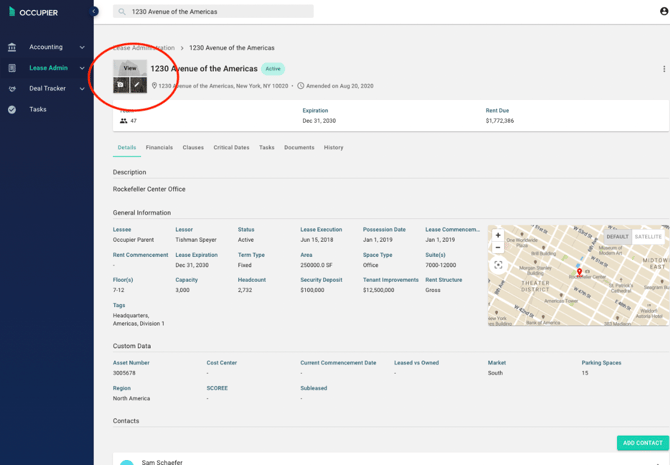
Task: Click the search field at the top
Action: click(x=215, y=12)
